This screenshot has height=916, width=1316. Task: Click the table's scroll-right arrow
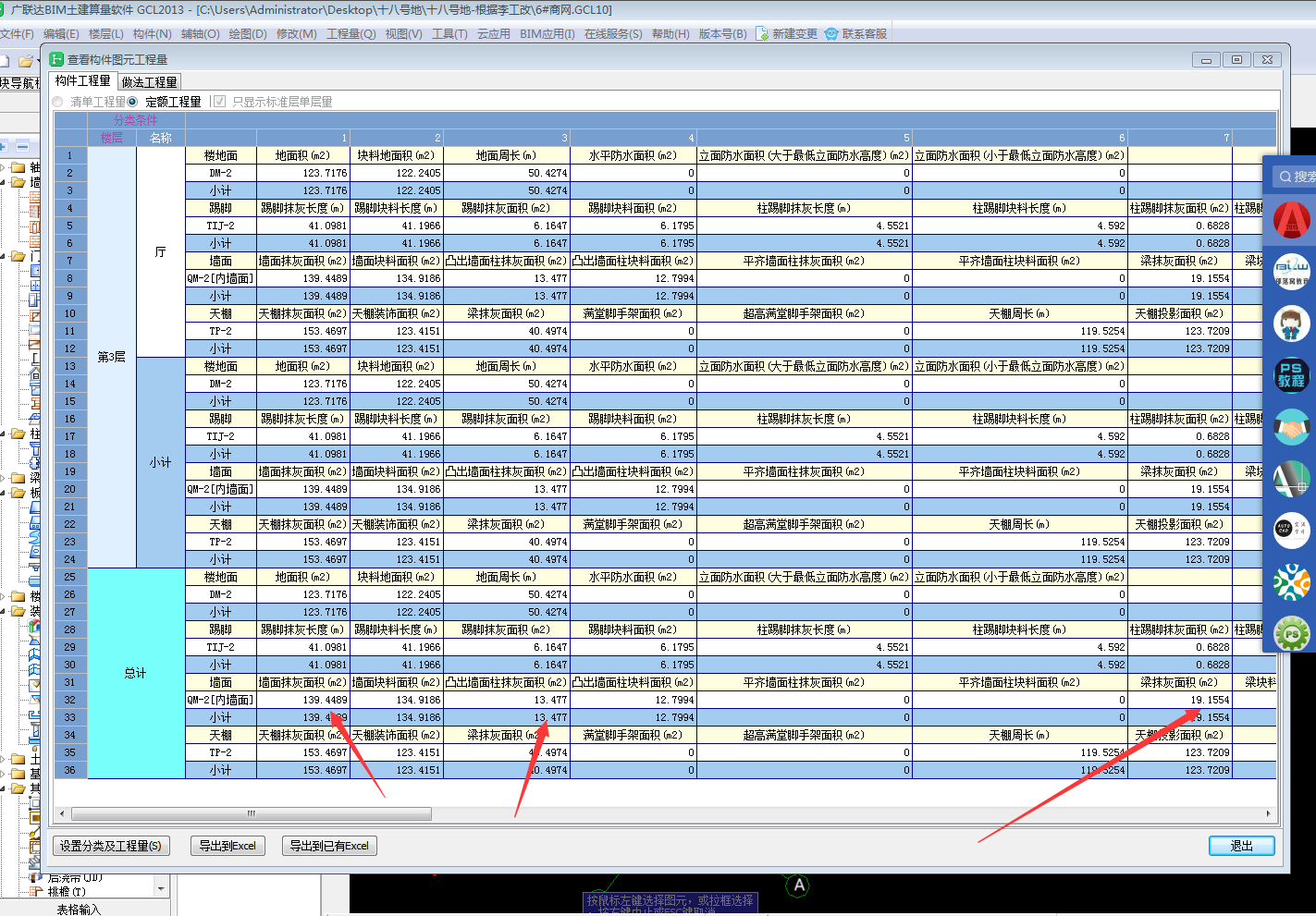[x=1268, y=814]
